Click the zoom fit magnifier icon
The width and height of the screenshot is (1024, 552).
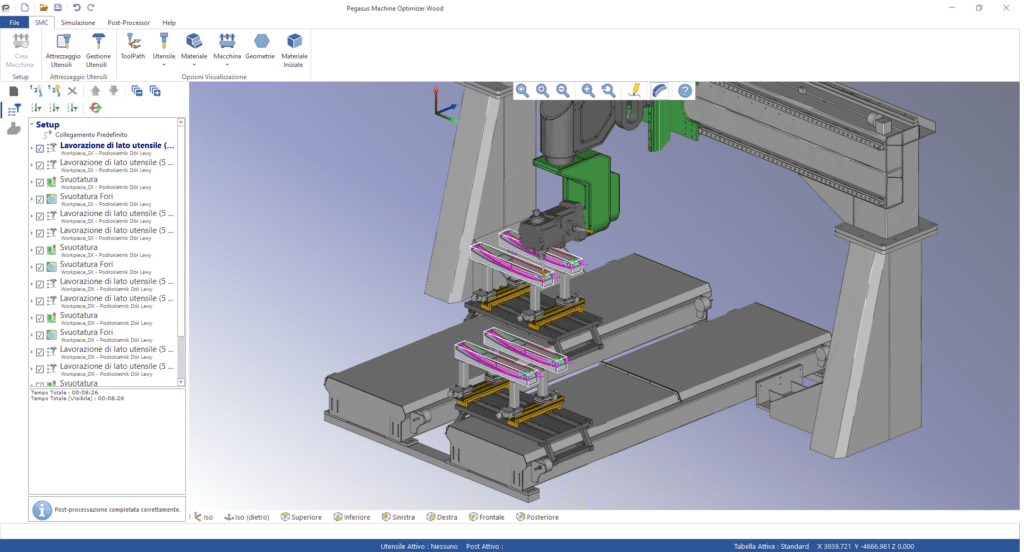point(588,91)
